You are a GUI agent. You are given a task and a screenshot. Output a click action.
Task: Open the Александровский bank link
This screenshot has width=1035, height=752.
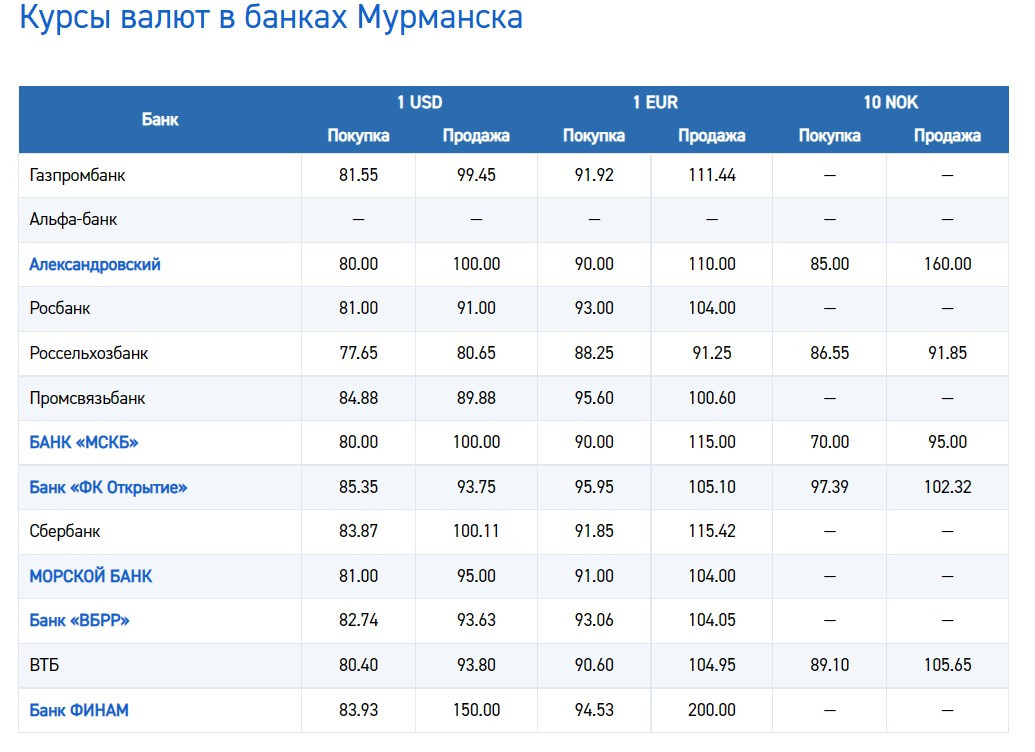(95, 264)
